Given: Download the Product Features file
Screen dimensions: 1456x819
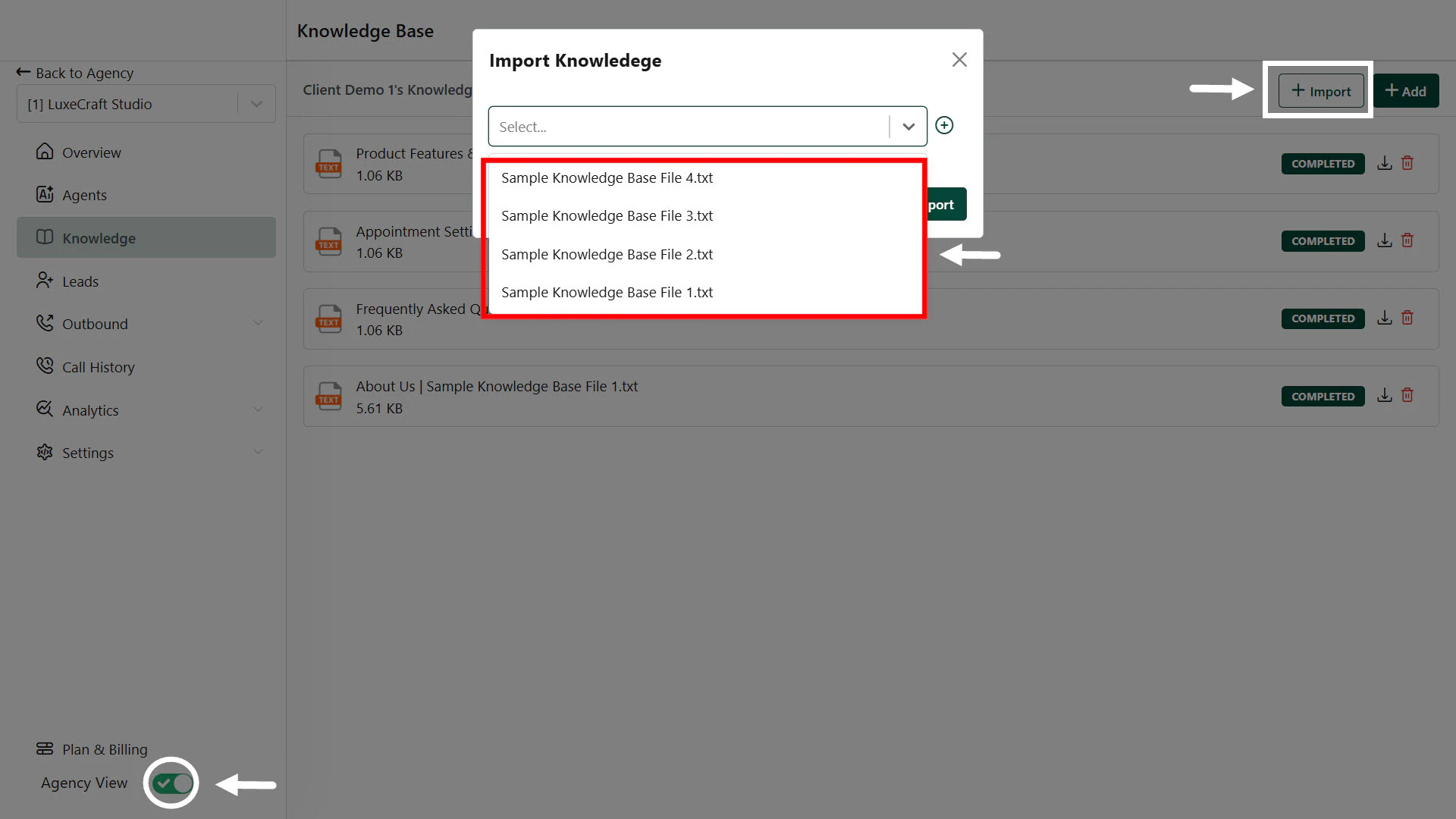Looking at the screenshot, I should point(1385,163).
